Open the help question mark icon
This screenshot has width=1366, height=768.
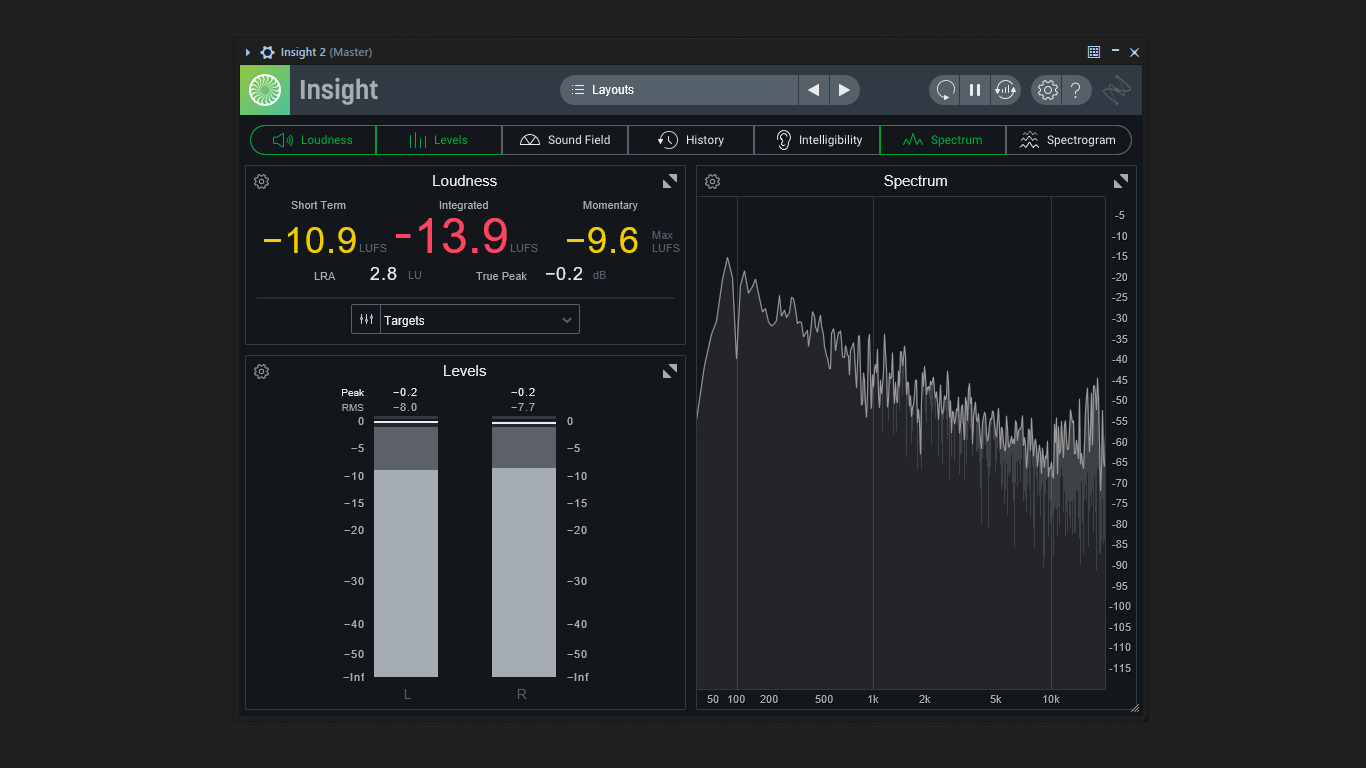click(1076, 90)
